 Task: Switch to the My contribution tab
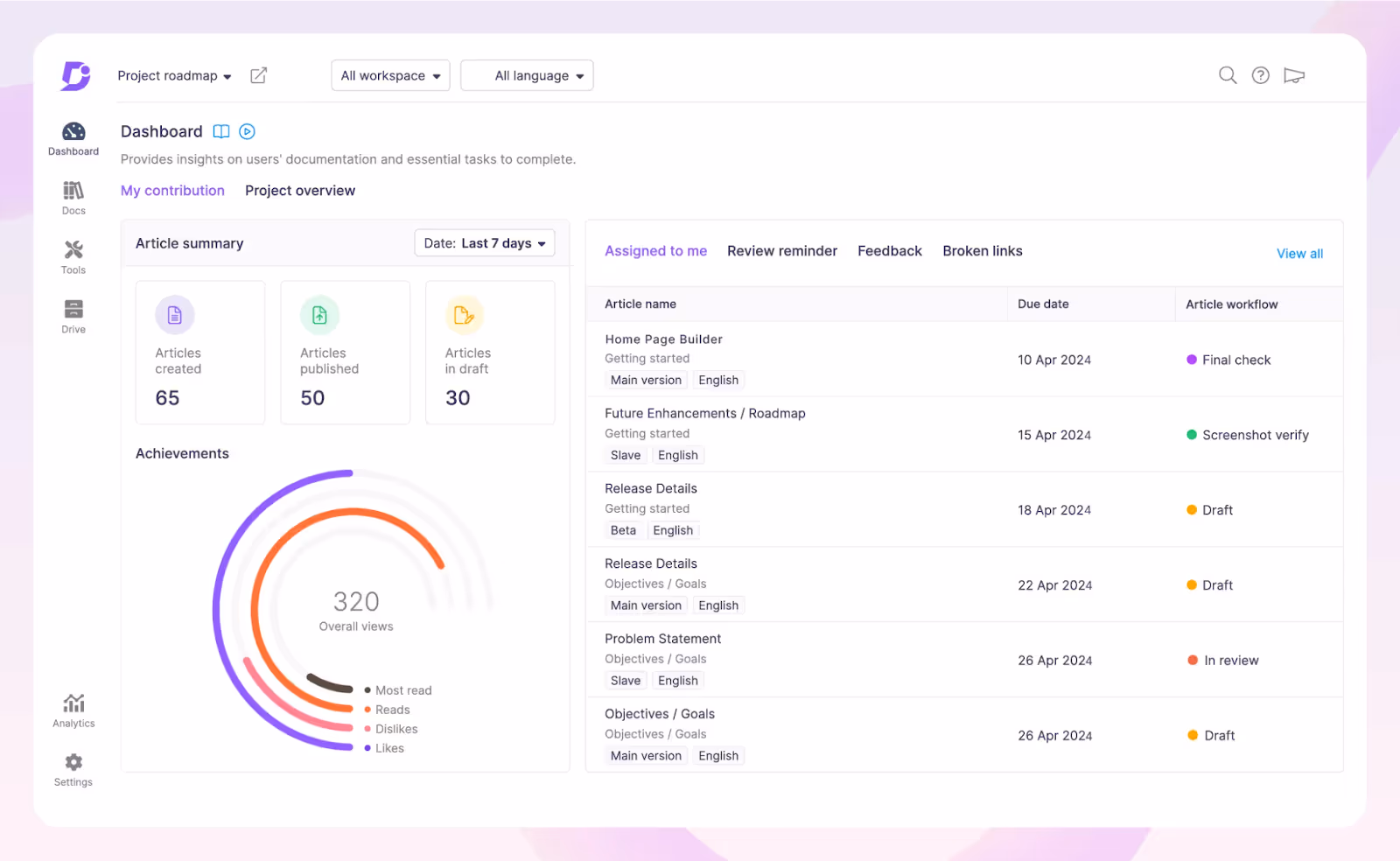(172, 191)
